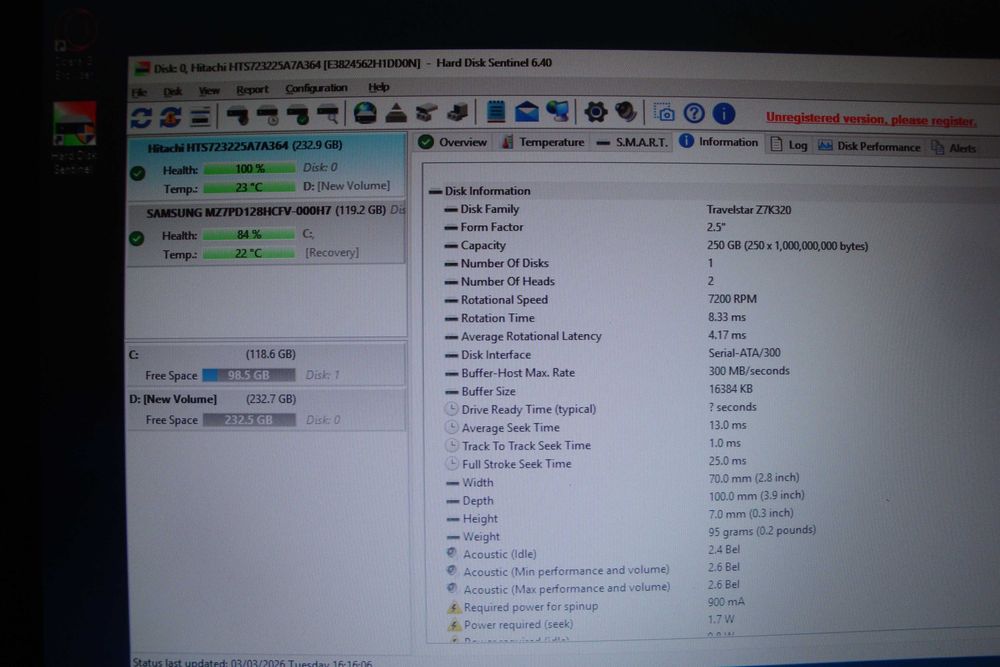
Task: Click the network globe and monitor icon
Action: pos(558,112)
